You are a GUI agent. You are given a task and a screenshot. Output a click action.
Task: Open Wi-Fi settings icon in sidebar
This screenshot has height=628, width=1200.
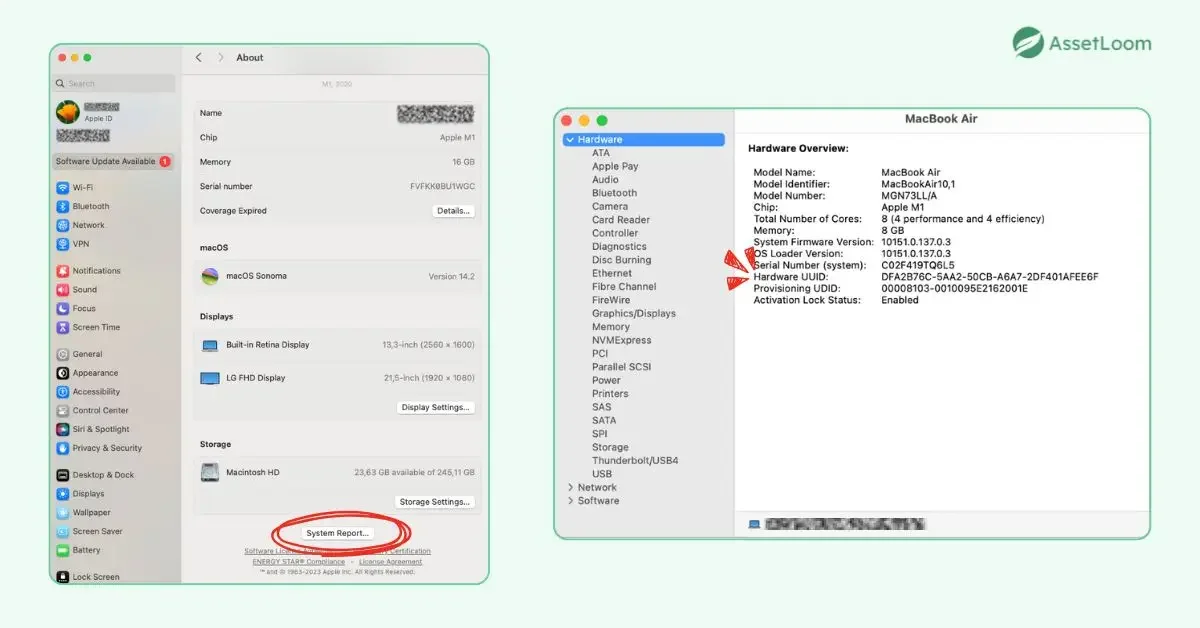(x=63, y=187)
